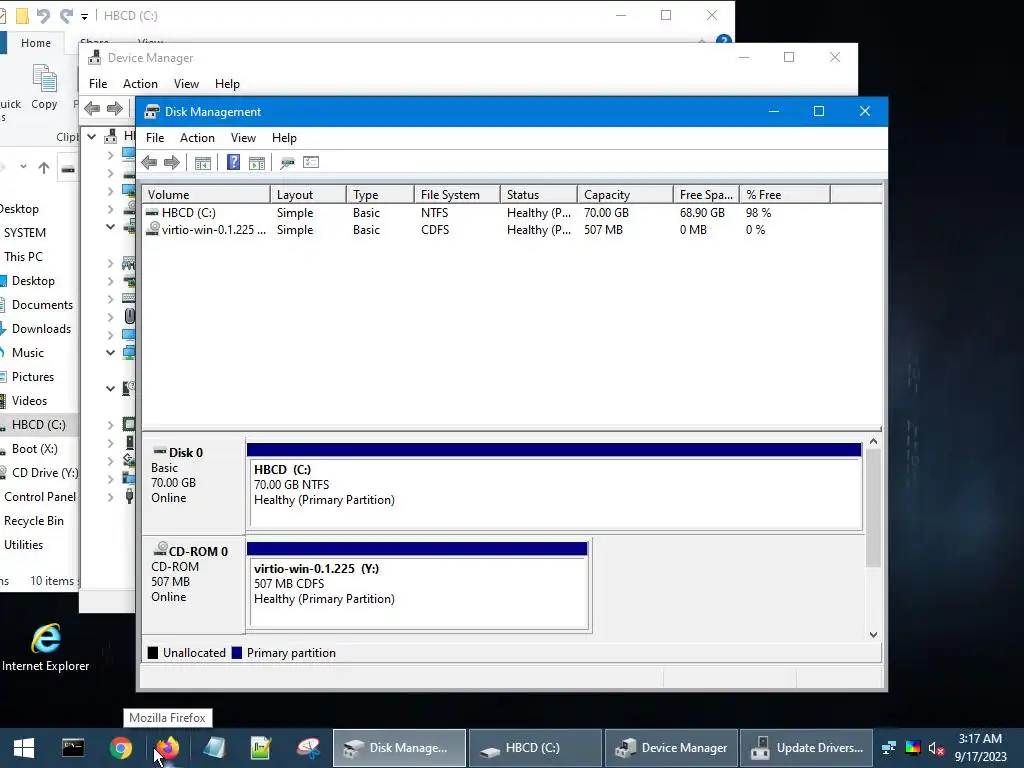Click the green notepad taskbar icon

[x=261, y=748]
